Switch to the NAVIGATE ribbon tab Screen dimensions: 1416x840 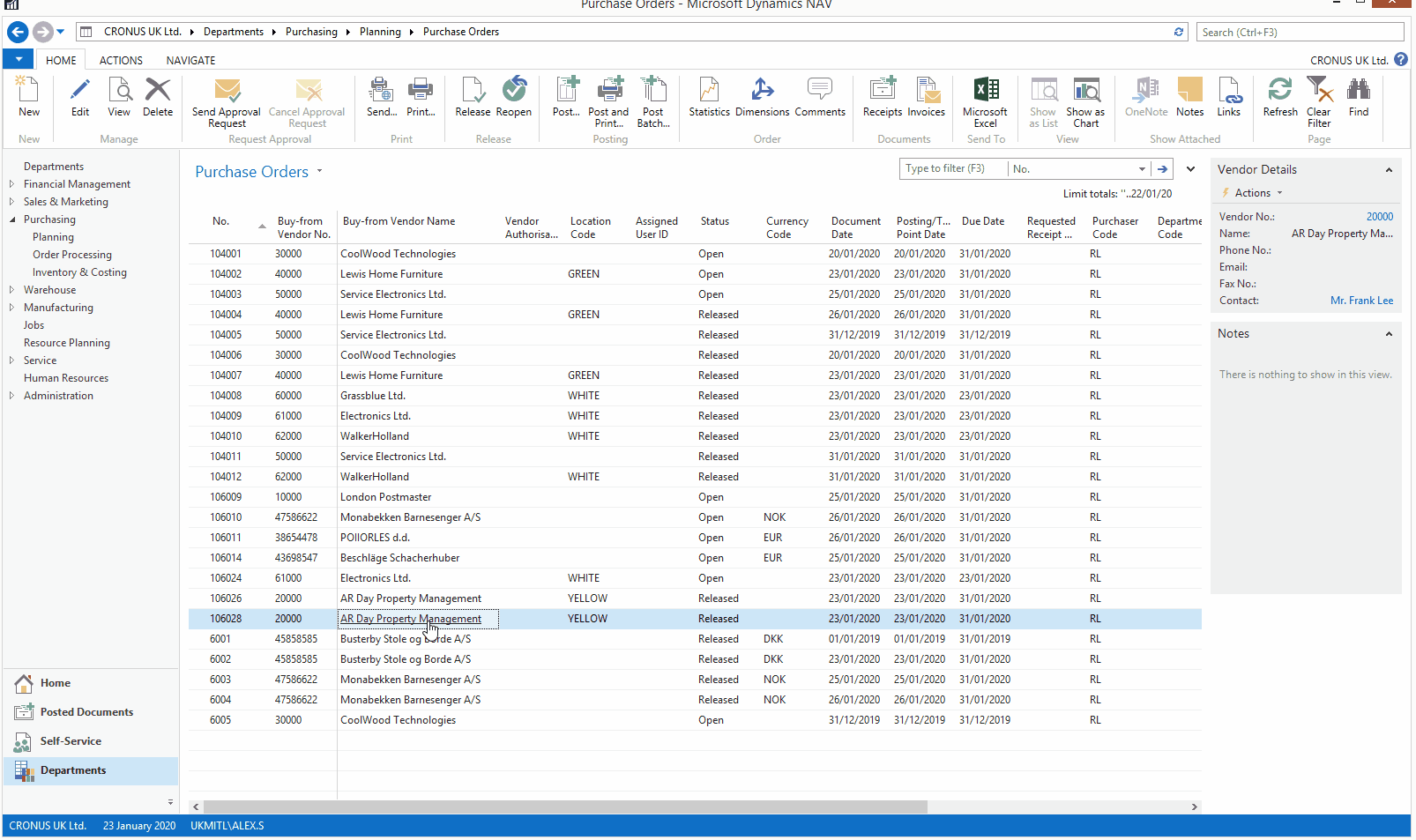(x=190, y=61)
